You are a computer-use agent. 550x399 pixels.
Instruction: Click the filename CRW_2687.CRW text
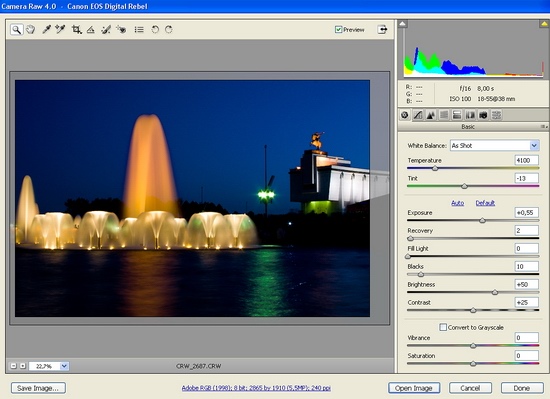(199, 366)
